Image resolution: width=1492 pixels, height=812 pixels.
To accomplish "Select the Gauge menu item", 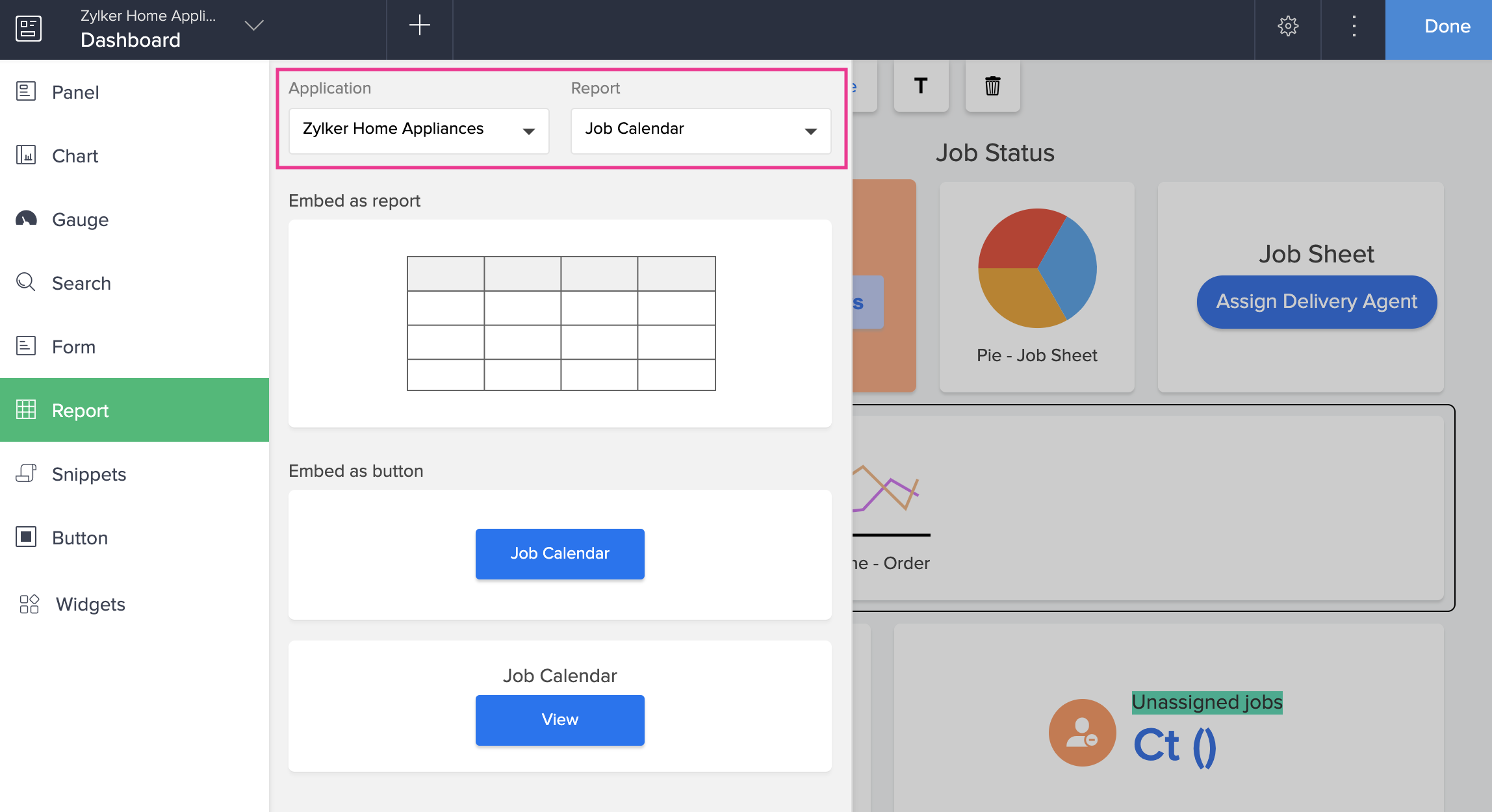I will click(135, 219).
